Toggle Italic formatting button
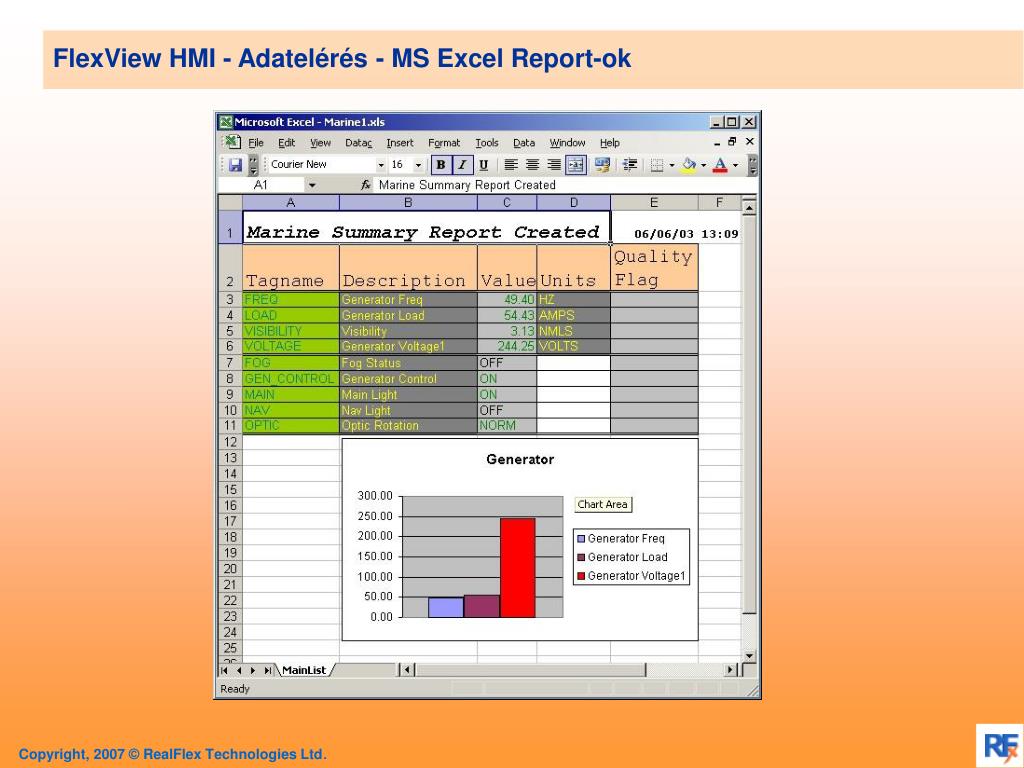 pos(462,165)
